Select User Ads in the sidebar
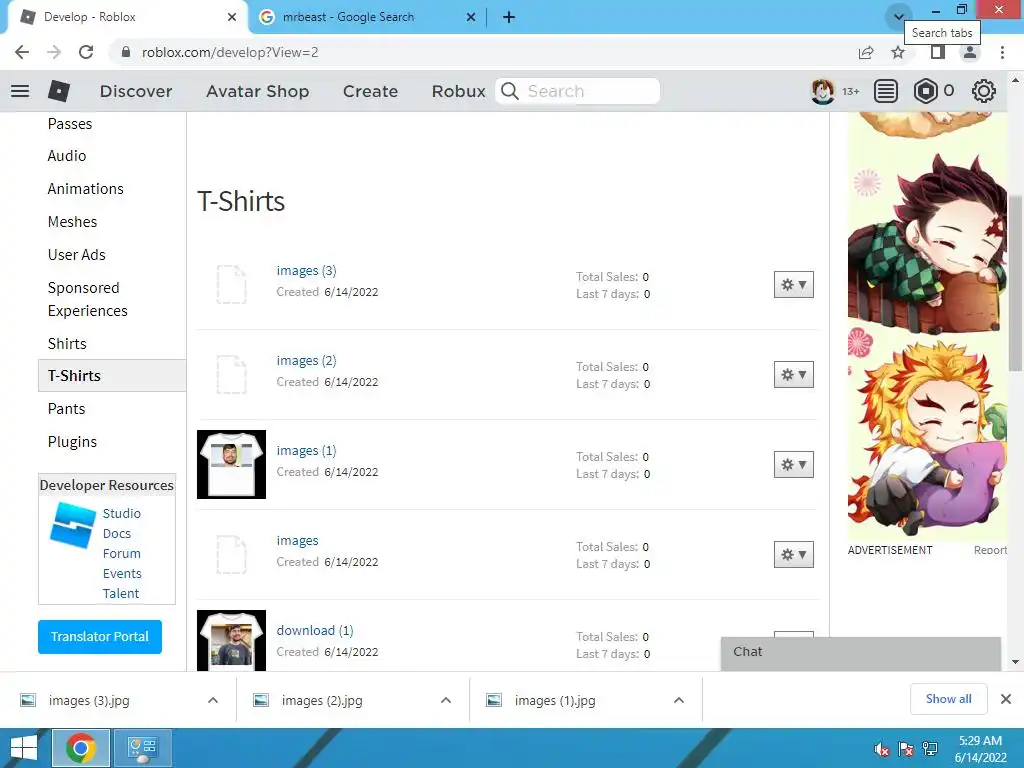 (76, 255)
